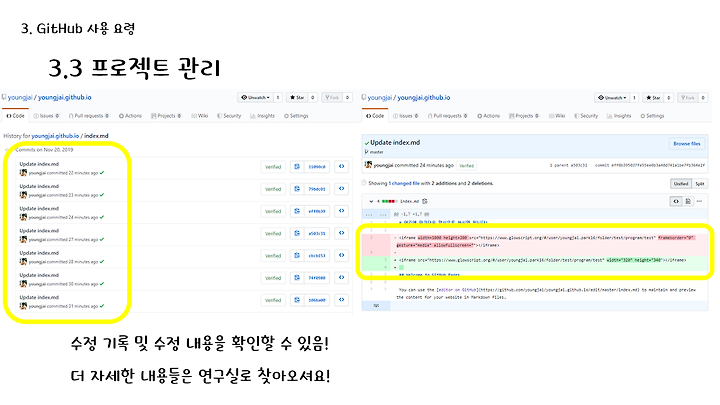
Task: Open Pull requests tab on the history page
Action: [89, 116]
